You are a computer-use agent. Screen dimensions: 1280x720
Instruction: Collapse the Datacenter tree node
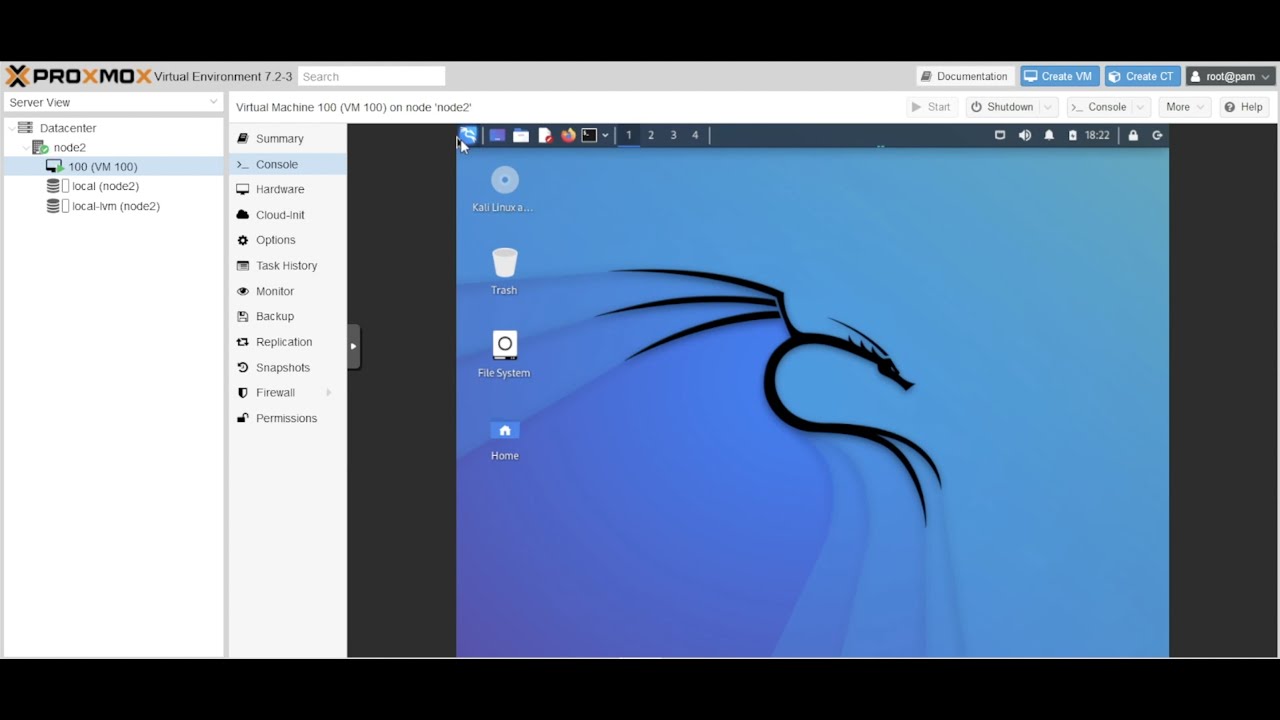[12, 128]
